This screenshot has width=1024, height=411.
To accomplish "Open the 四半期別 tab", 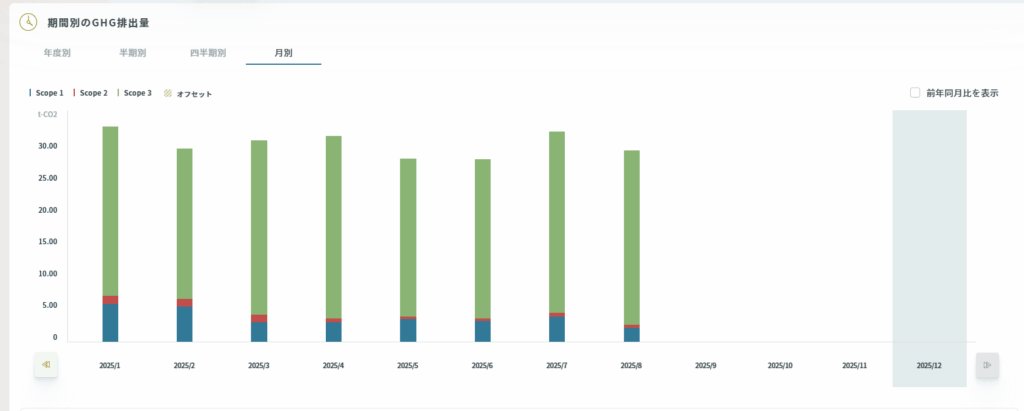I will [x=208, y=52].
